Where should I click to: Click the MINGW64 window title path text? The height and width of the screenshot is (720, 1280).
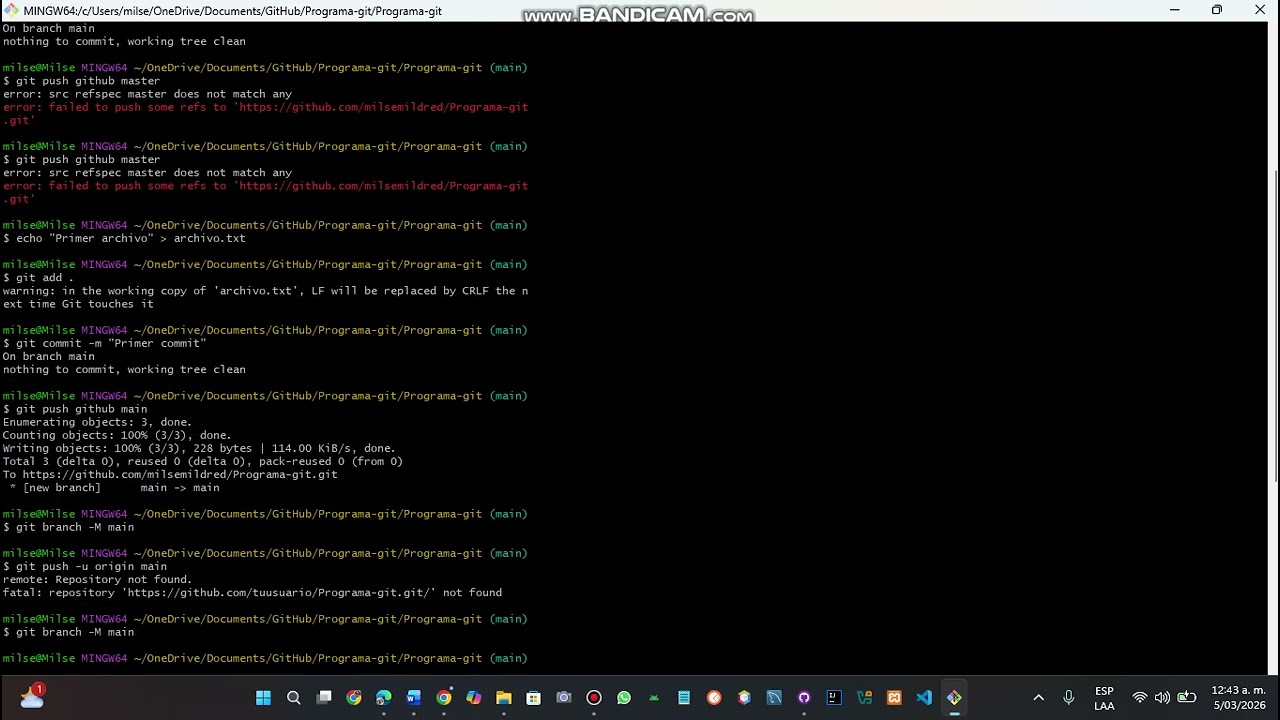pos(232,11)
